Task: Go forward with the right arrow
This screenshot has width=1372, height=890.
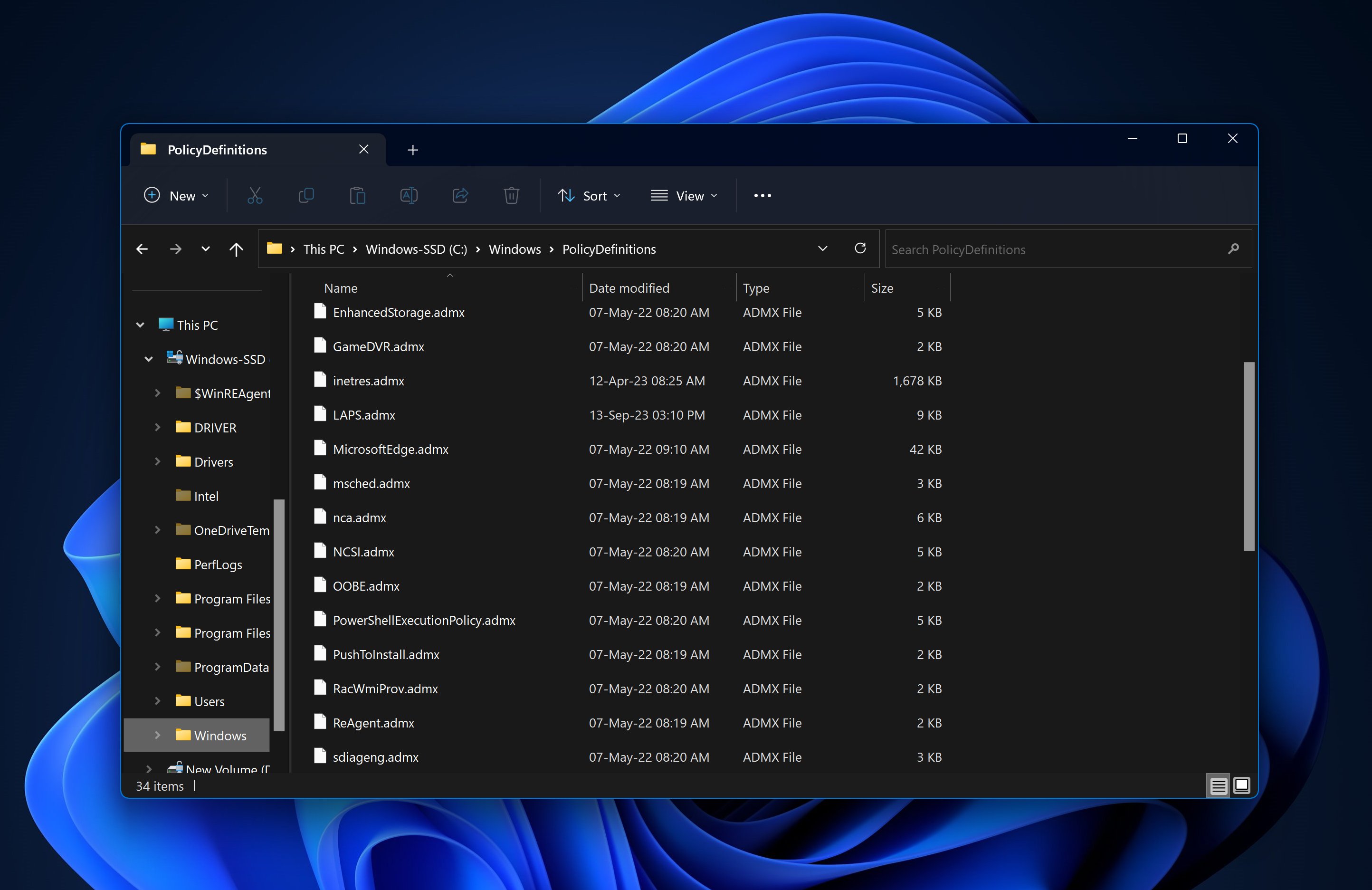Action: tap(175, 249)
